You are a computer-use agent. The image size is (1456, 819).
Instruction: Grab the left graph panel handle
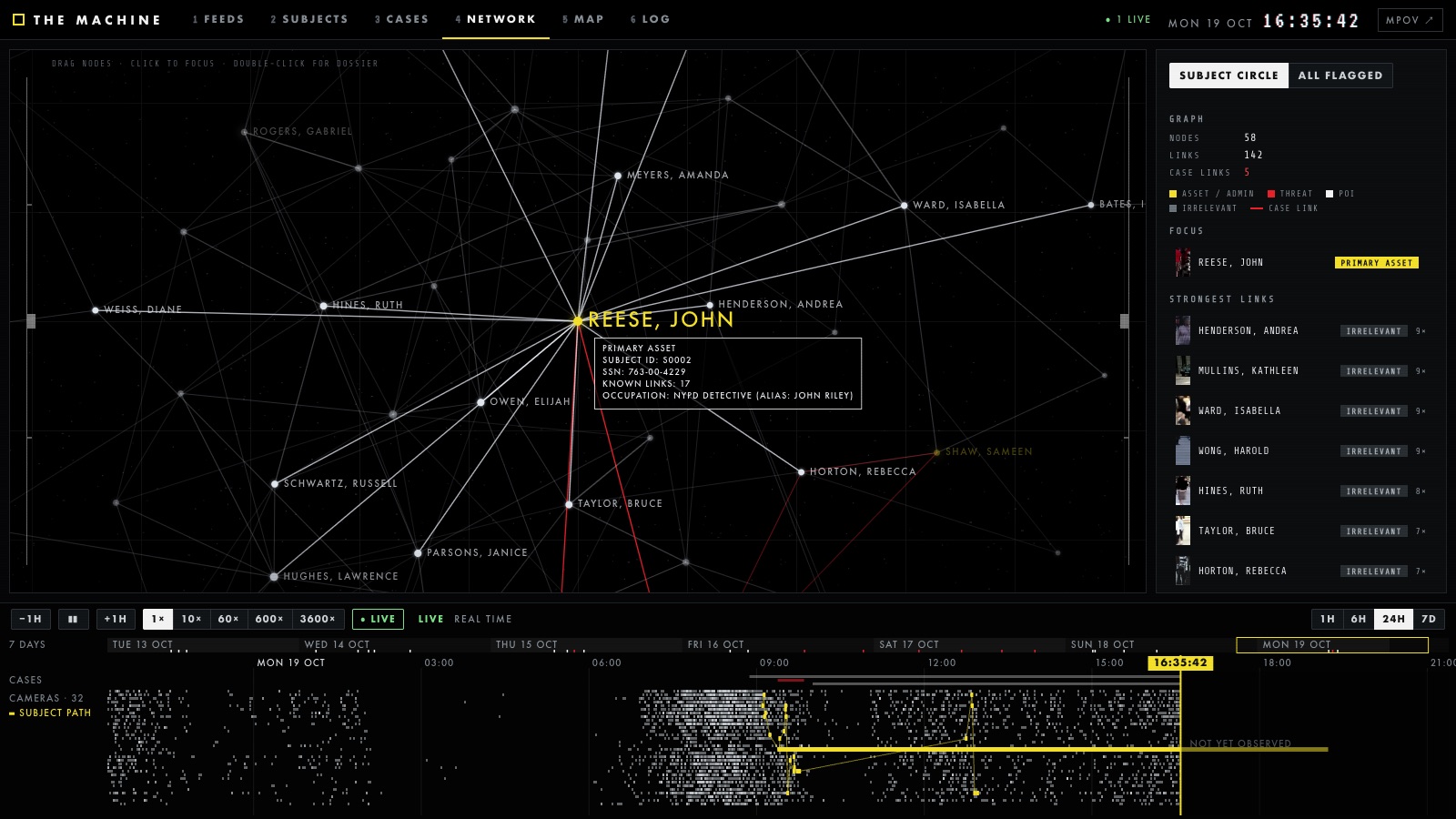tap(31, 320)
